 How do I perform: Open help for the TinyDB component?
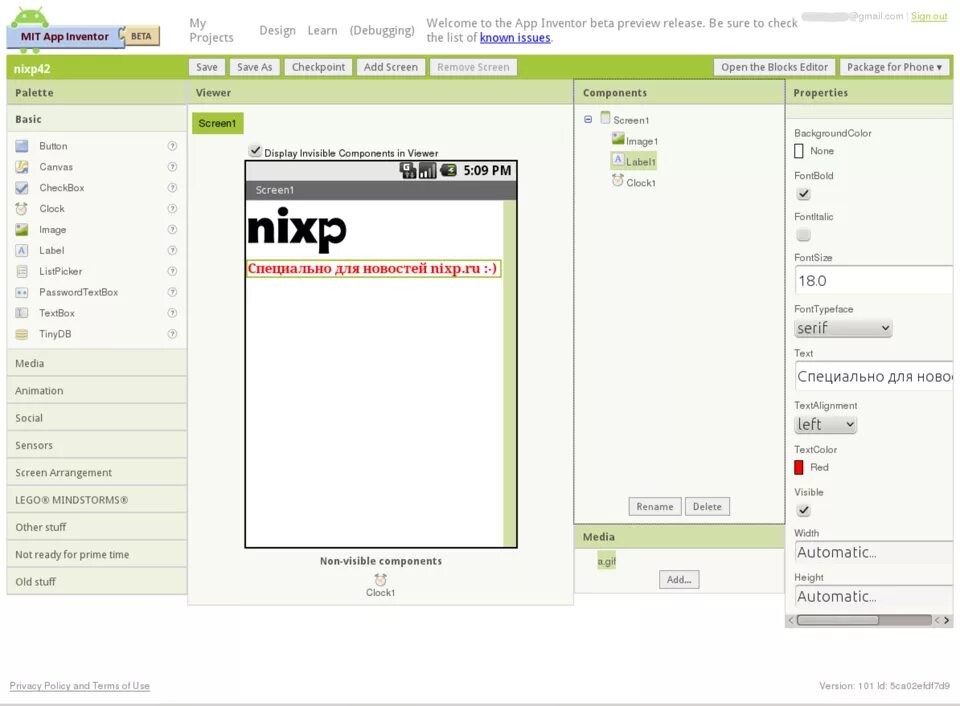[173, 334]
